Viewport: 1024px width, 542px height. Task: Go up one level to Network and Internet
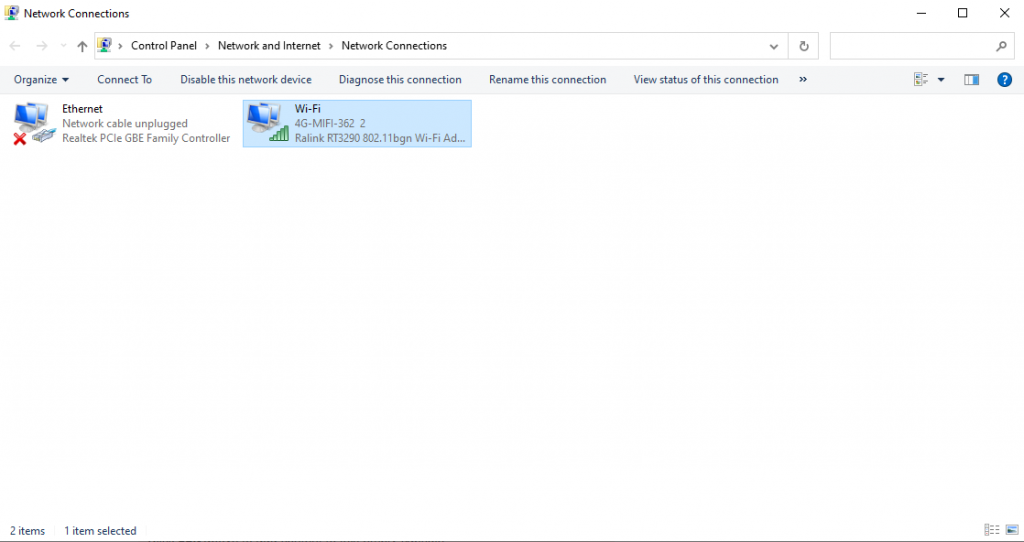[82, 46]
